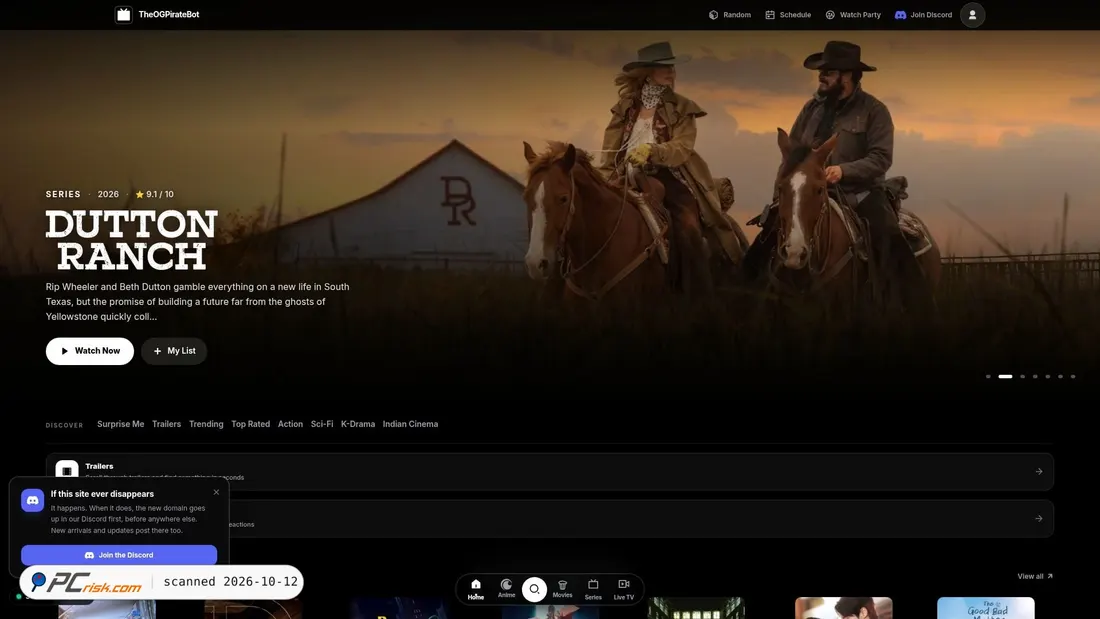Dismiss the site disappears popup
The width and height of the screenshot is (1100, 619).
[216, 492]
